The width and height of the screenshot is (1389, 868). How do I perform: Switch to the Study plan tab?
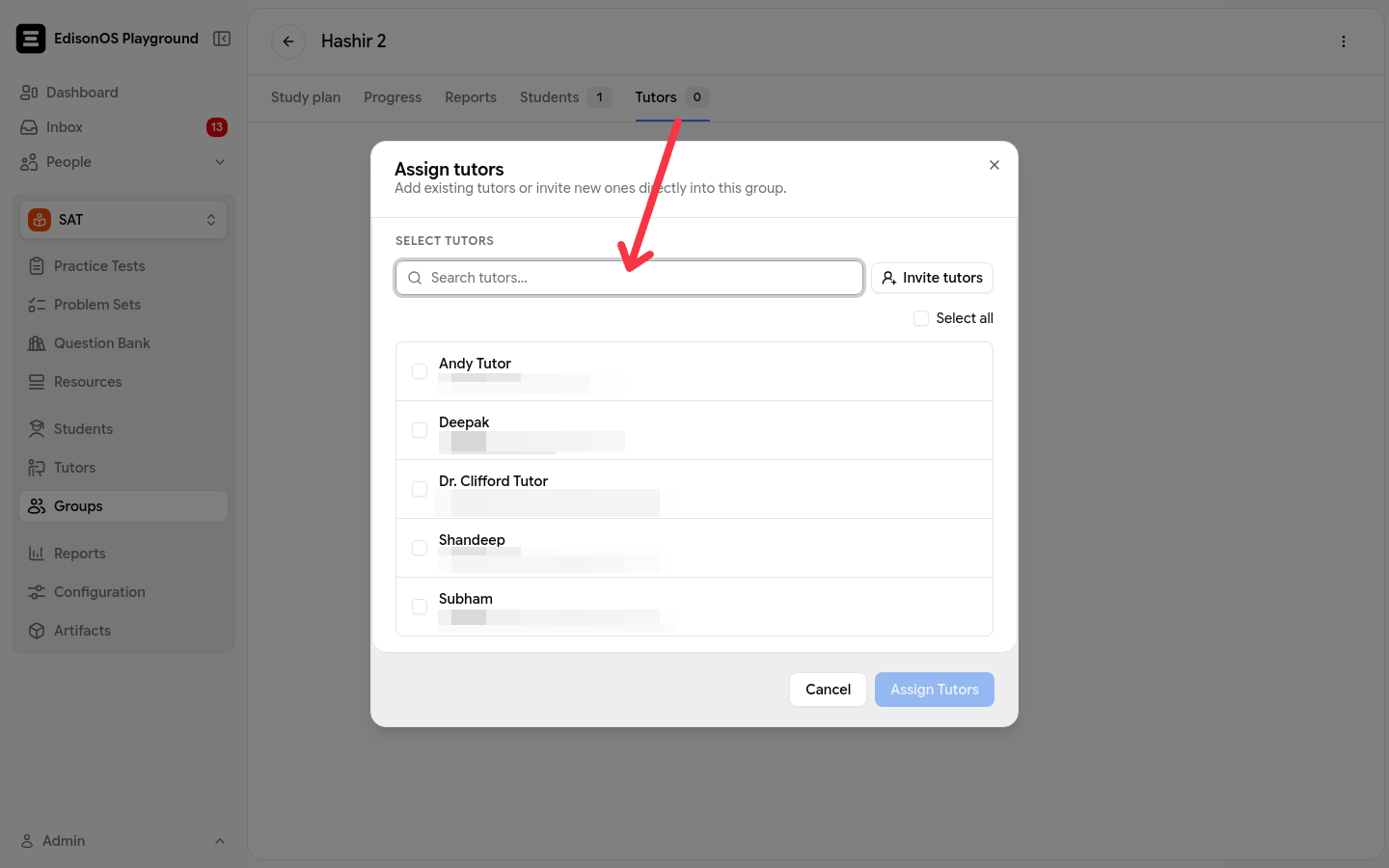tap(306, 97)
